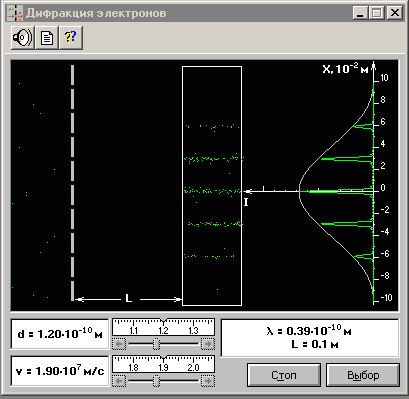
Task: Open the help question marks icon
Action: 71,38
